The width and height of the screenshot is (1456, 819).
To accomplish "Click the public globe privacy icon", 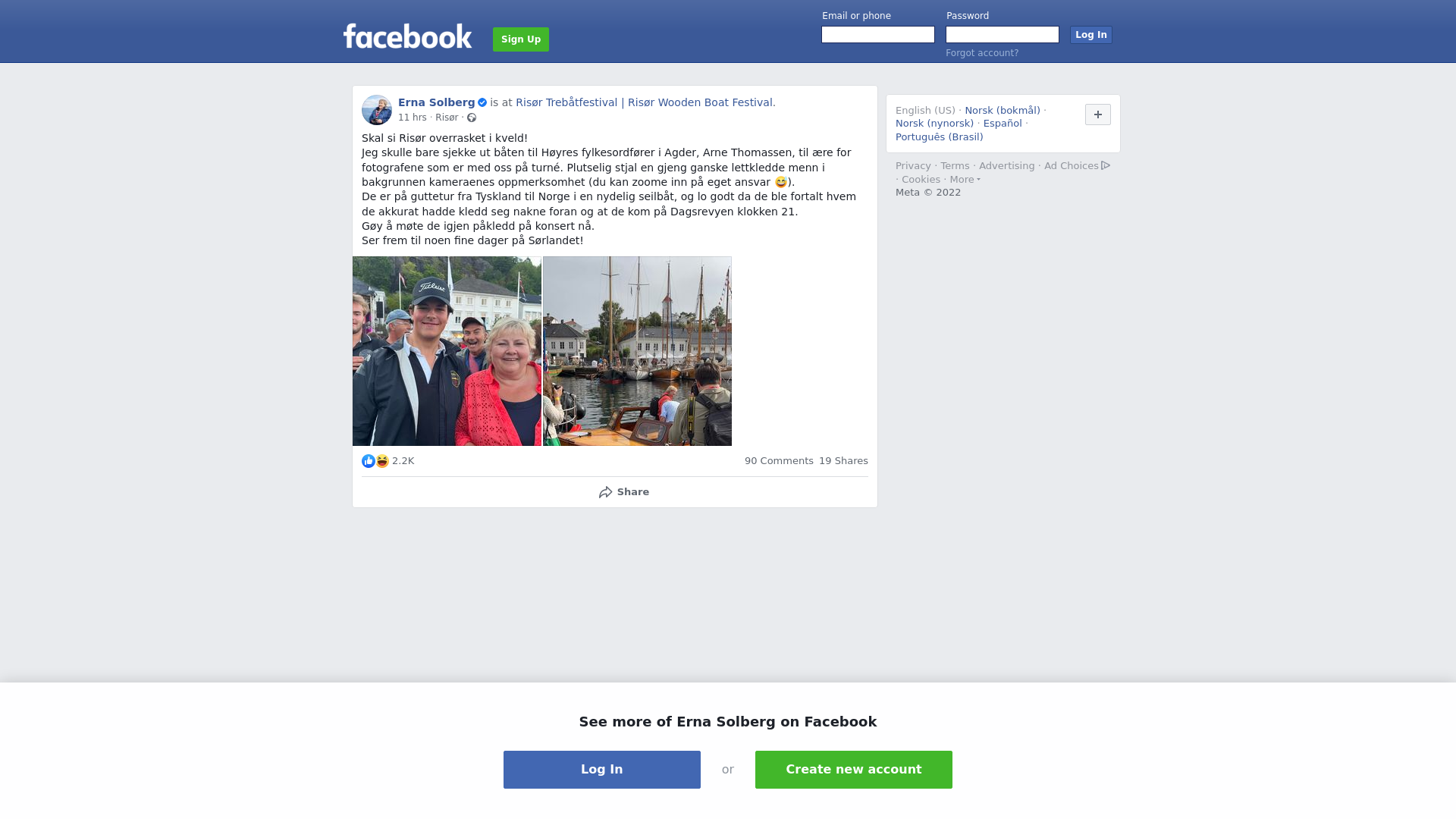I will pos(472,118).
